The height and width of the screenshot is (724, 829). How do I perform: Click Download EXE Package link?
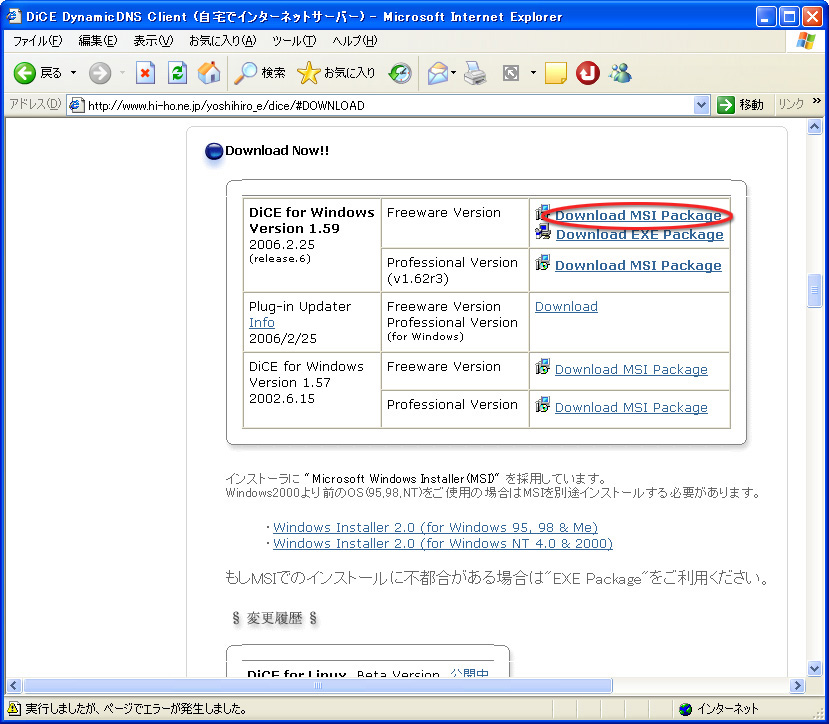[x=639, y=234]
